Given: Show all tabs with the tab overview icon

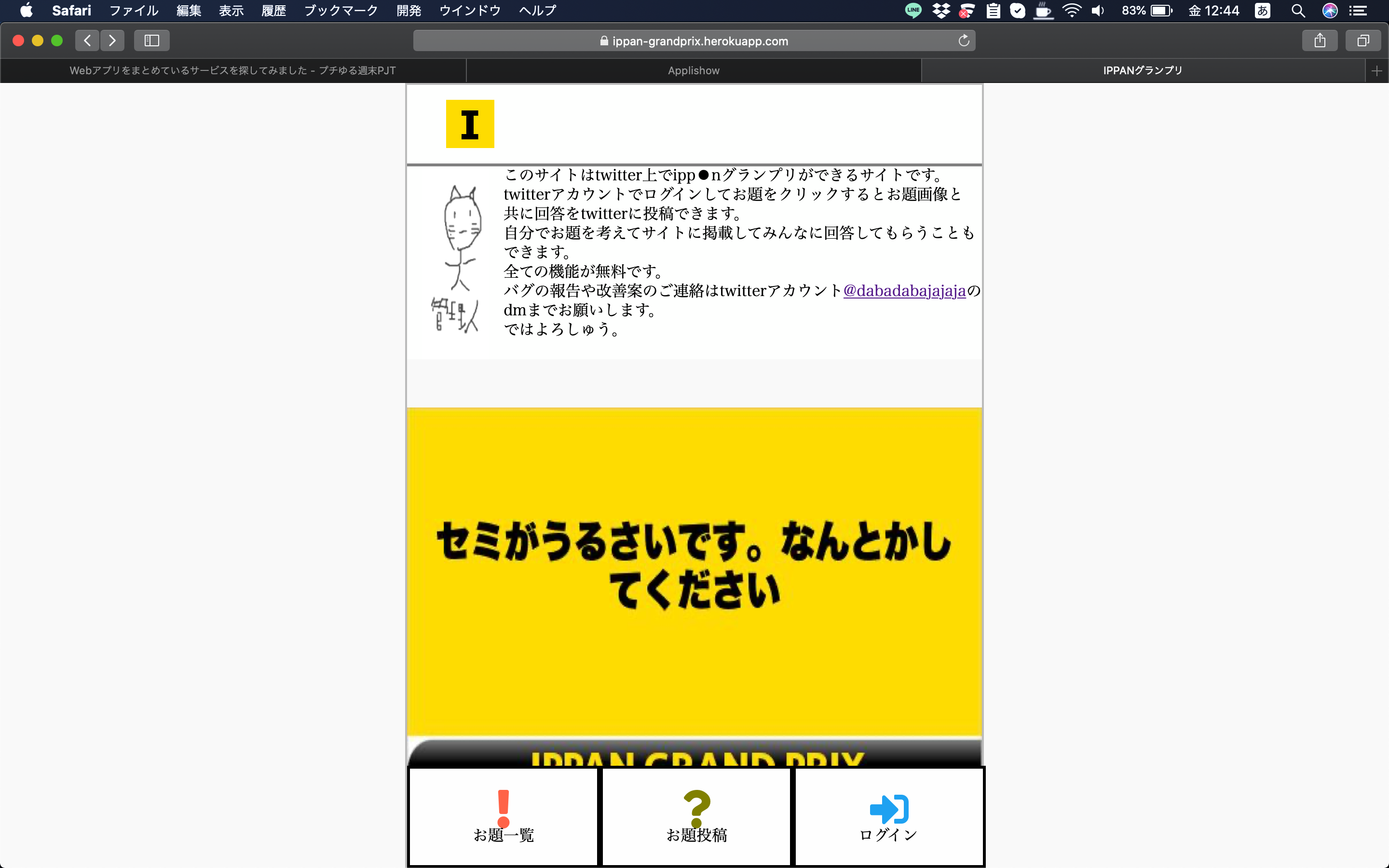Looking at the screenshot, I should [1362, 40].
